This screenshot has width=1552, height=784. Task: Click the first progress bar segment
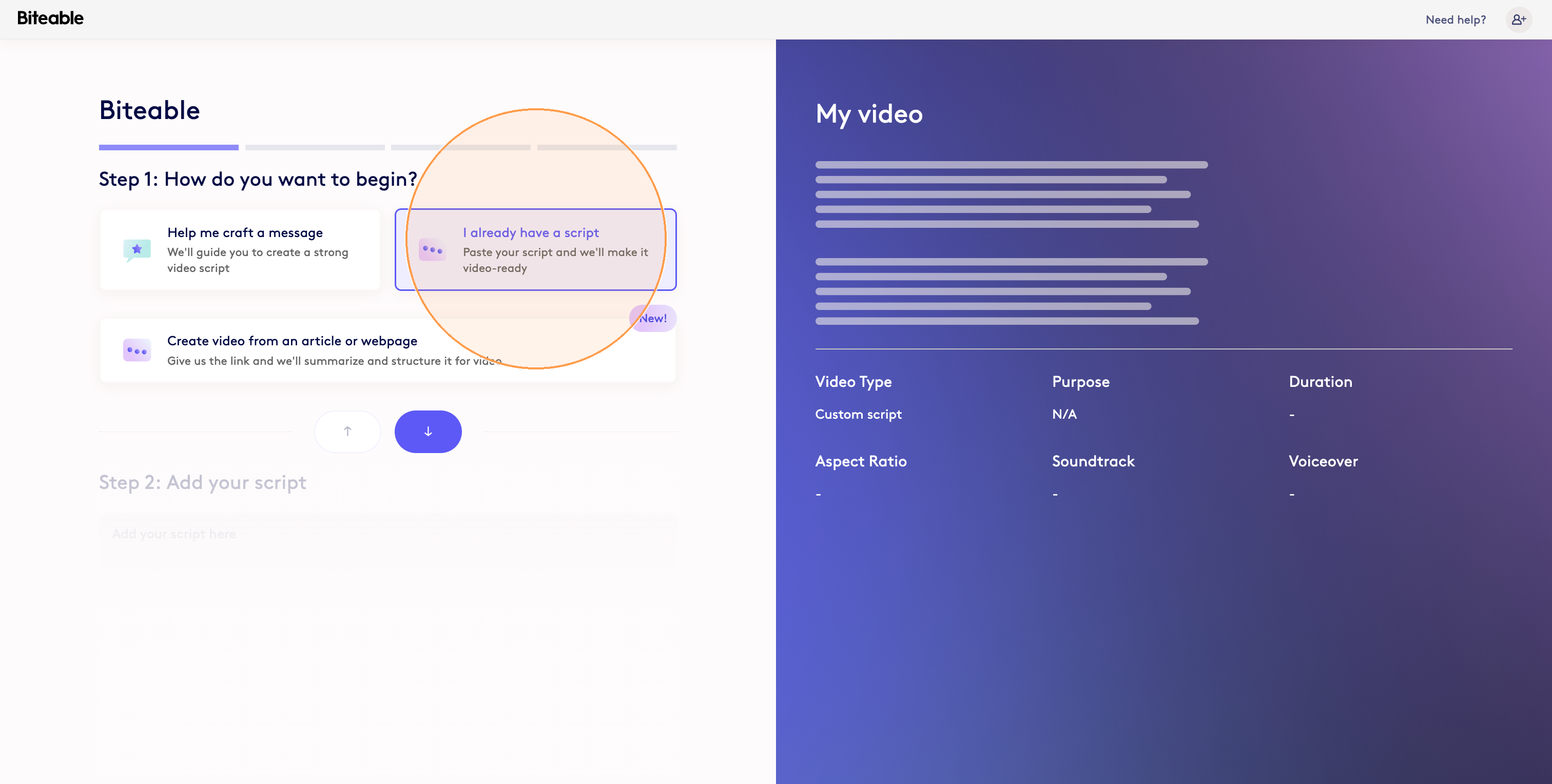point(169,147)
